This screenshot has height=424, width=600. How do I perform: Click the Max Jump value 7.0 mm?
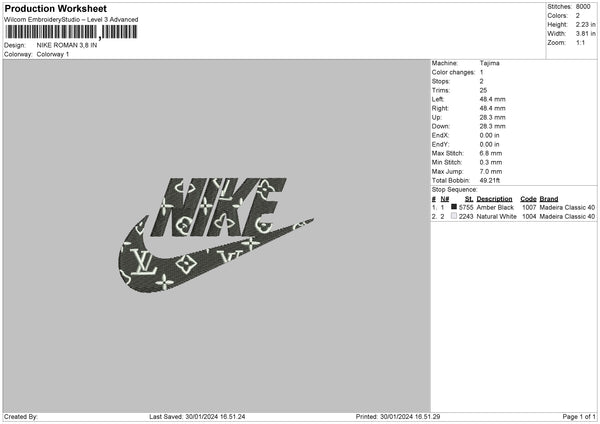tap(491, 171)
